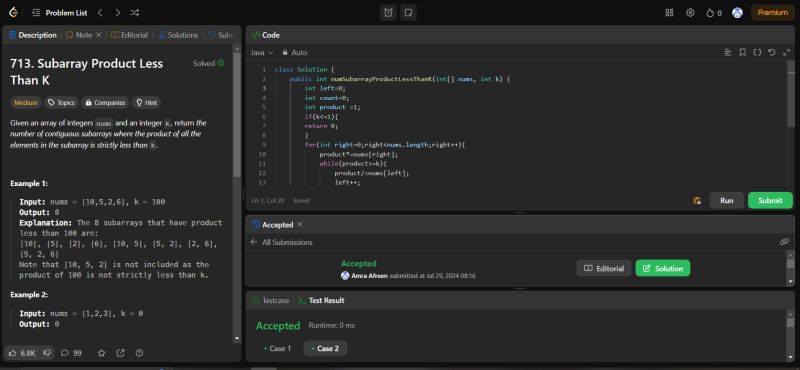This screenshot has height=370, width=800.
Task: Switch to the Editorial tab
Action: [x=130, y=35]
